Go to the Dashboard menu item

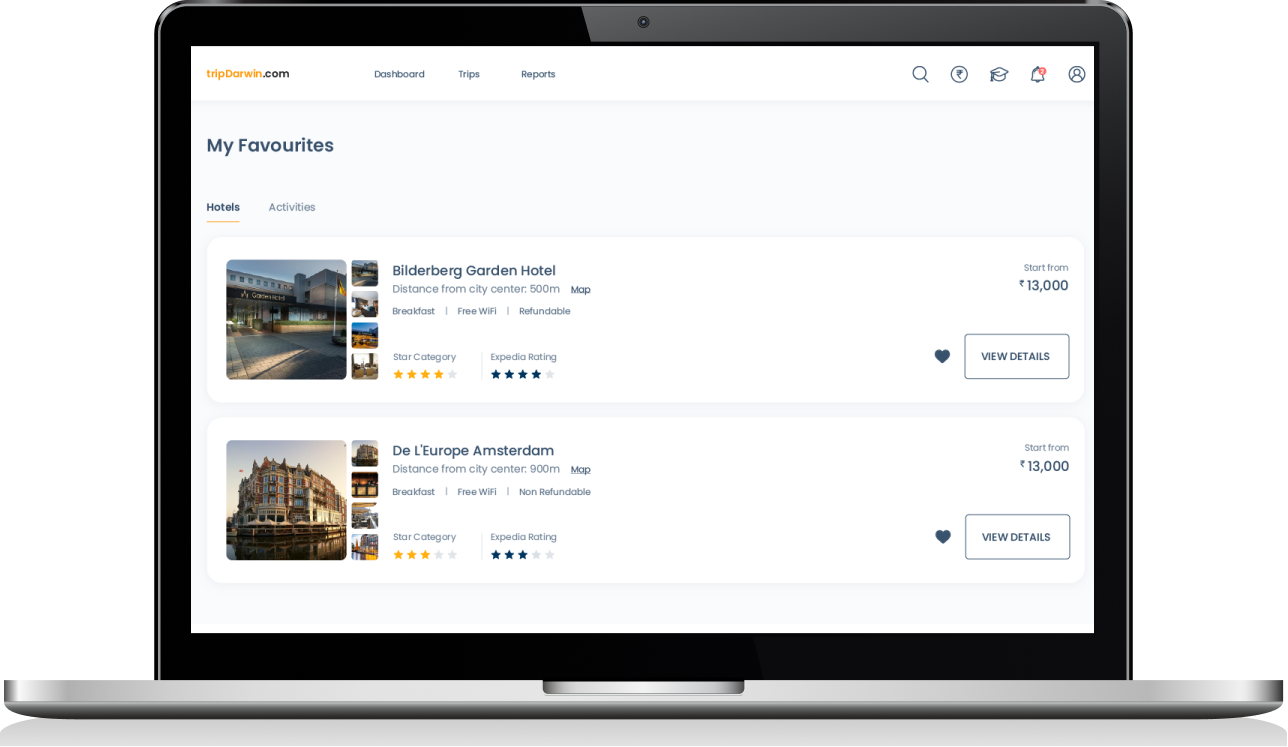pos(399,74)
